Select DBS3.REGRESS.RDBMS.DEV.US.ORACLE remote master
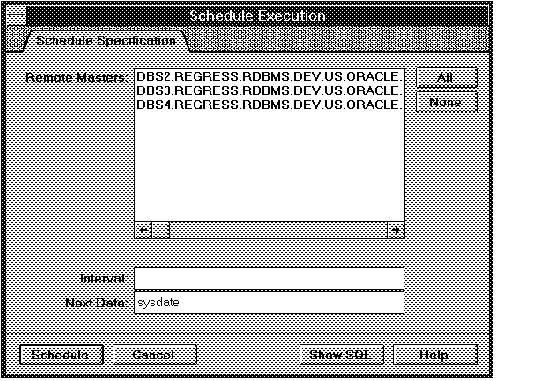Viewport: 536px width, 381px height. click(x=269, y=91)
